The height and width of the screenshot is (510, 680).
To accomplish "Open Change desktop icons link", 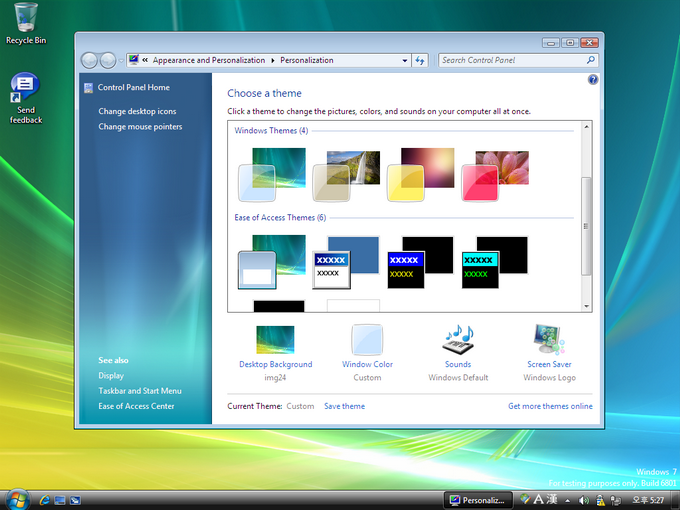I will pyautogui.click(x=137, y=111).
